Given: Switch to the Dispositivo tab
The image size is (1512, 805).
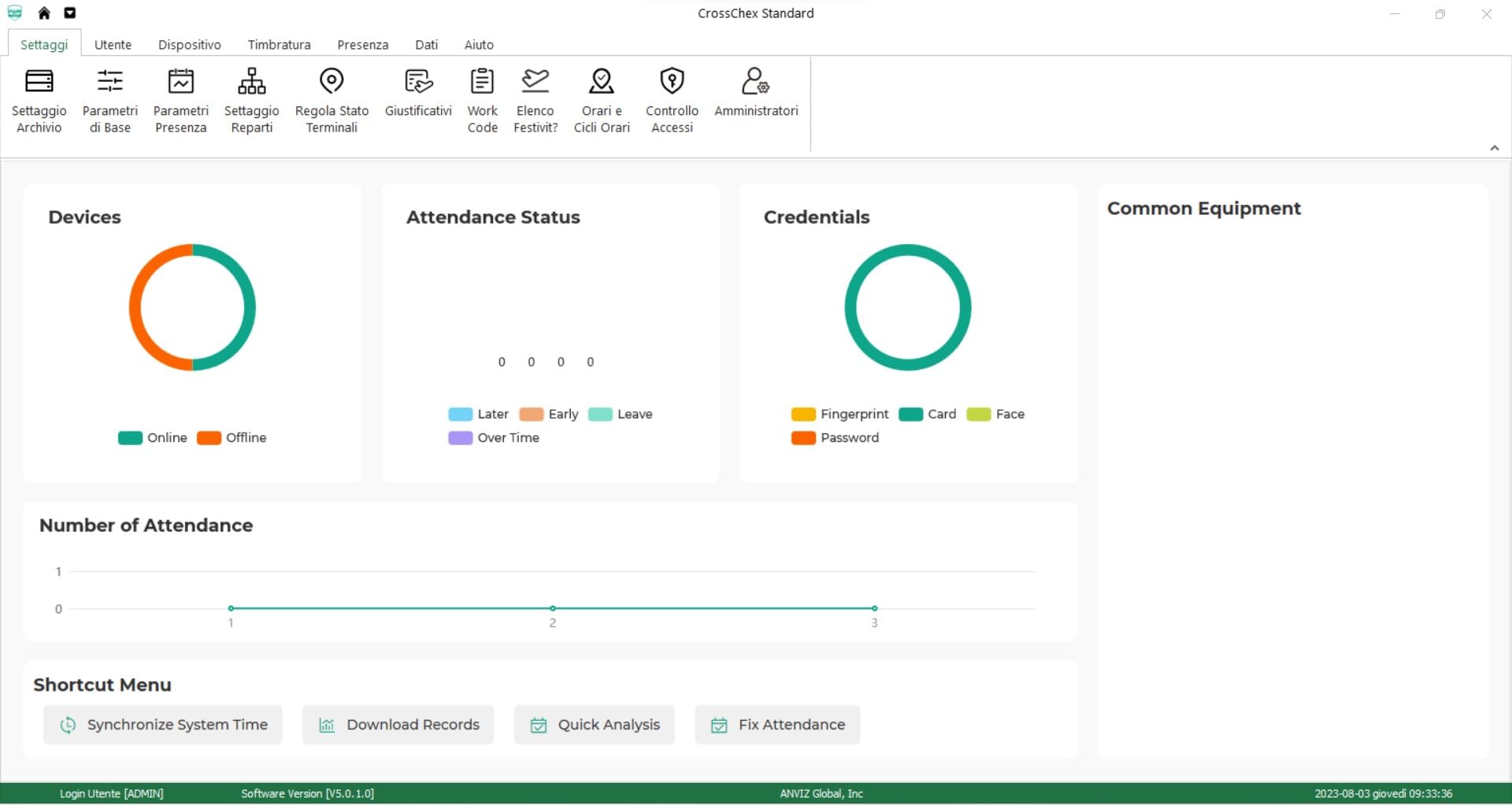Looking at the screenshot, I should pos(190,44).
